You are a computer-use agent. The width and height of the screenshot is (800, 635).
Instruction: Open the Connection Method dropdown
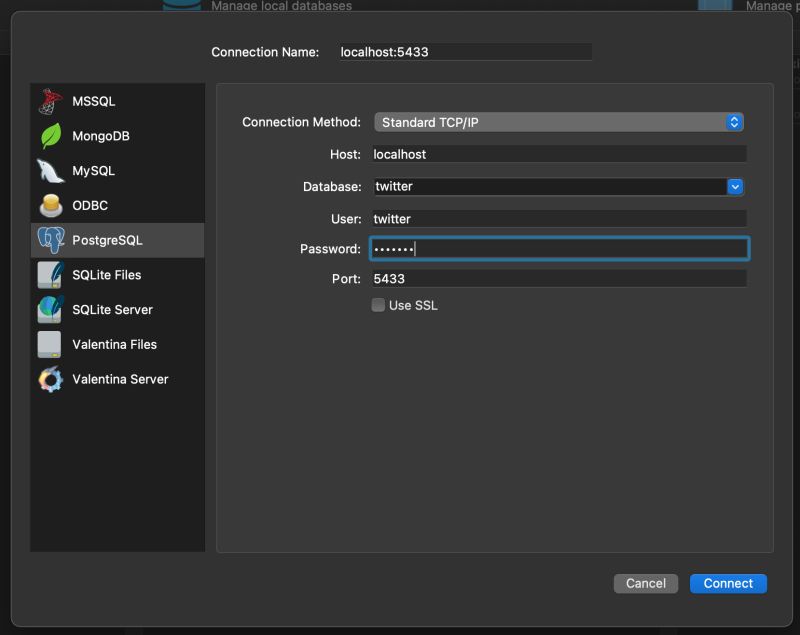click(734, 121)
